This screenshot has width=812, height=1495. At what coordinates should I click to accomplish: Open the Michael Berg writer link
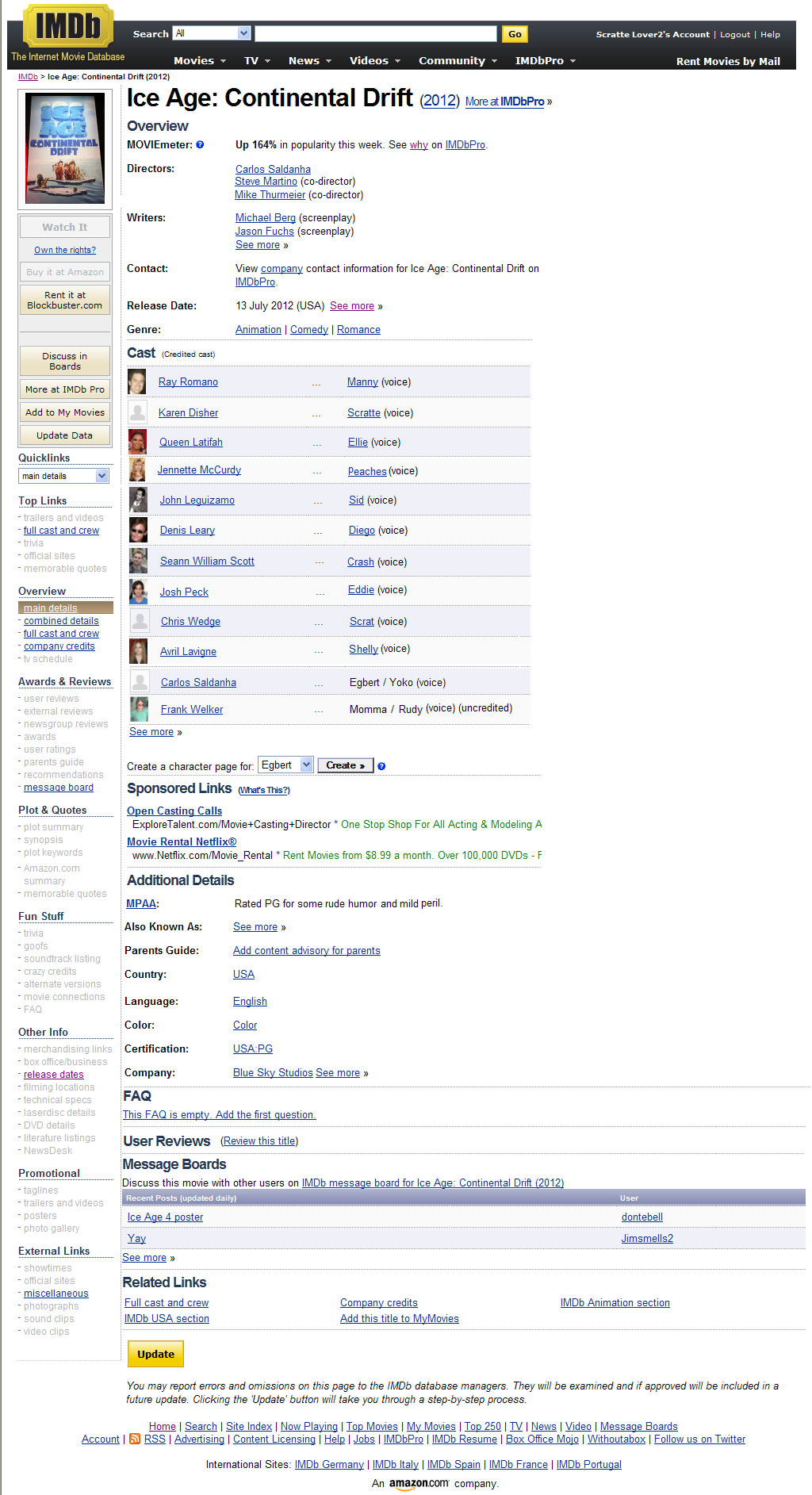coord(266,218)
